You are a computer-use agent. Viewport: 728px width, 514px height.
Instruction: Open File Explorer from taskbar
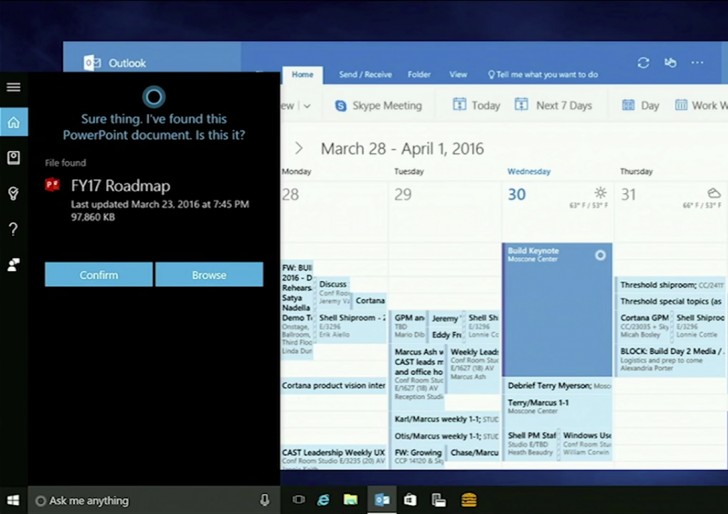pos(351,500)
